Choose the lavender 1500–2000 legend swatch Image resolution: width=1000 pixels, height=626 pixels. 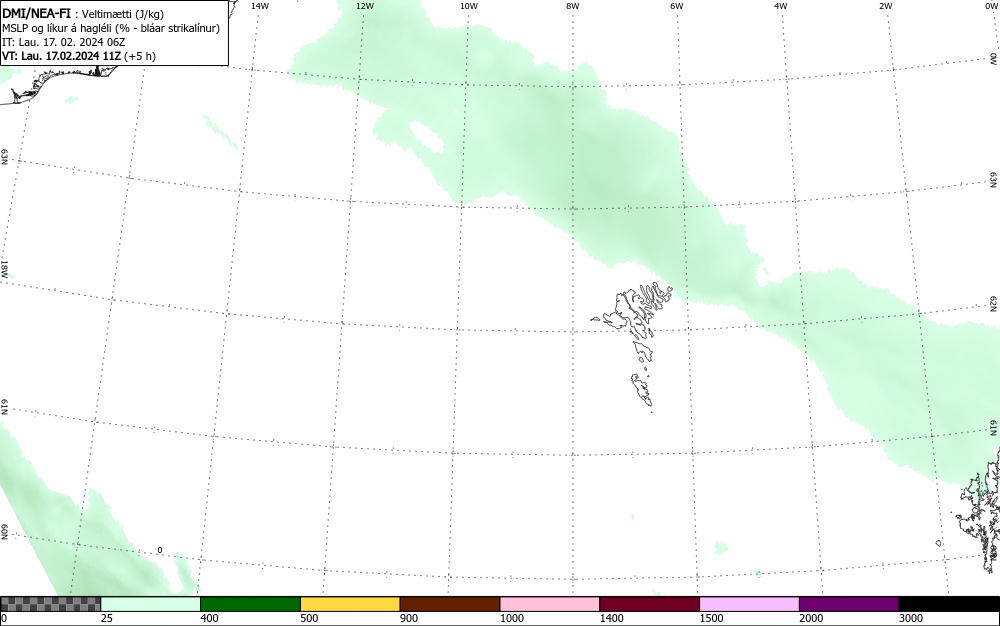click(749, 604)
